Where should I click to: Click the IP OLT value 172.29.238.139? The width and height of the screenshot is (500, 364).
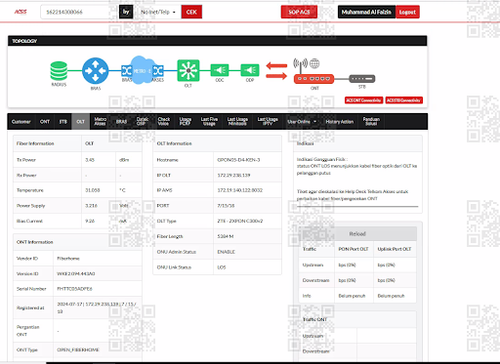point(234,175)
